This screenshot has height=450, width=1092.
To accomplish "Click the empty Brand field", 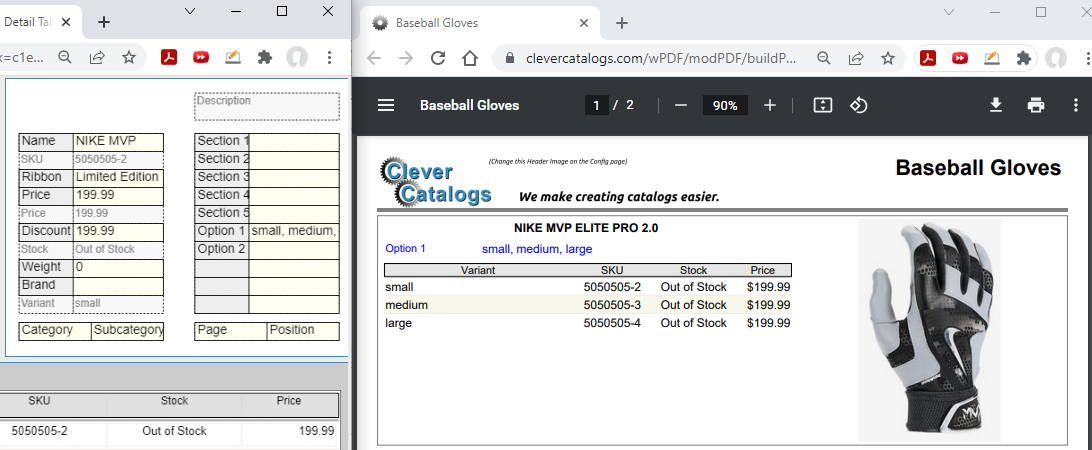I will click(x=118, y=286).
